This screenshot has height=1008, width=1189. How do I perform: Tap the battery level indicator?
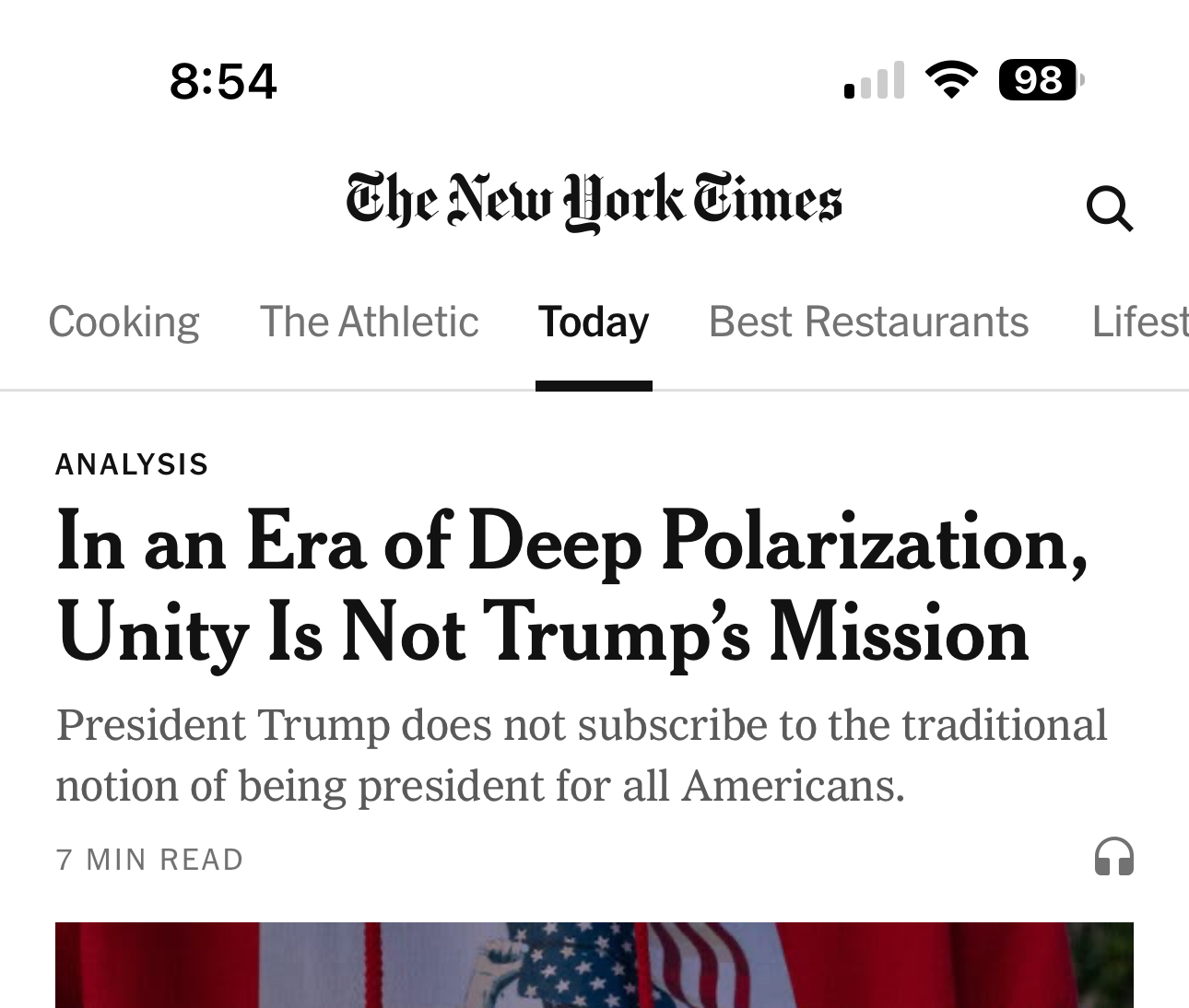click(1040, 80)
